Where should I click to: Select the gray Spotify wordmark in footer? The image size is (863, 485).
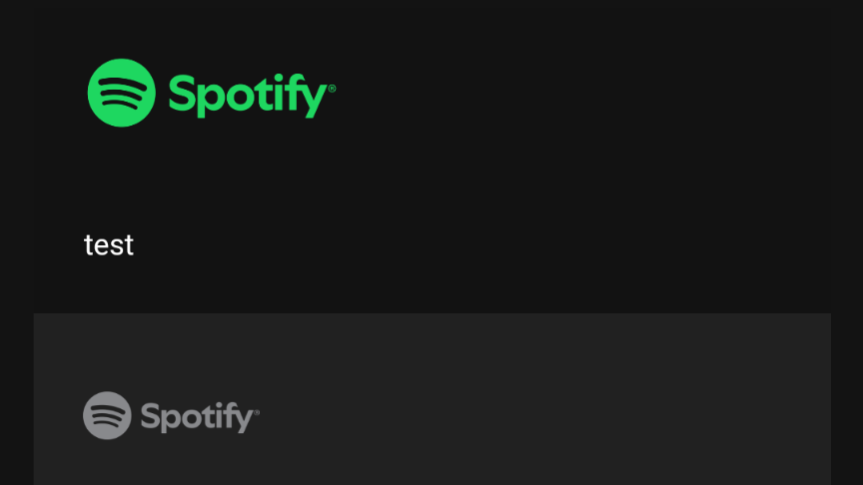[200, 417]
